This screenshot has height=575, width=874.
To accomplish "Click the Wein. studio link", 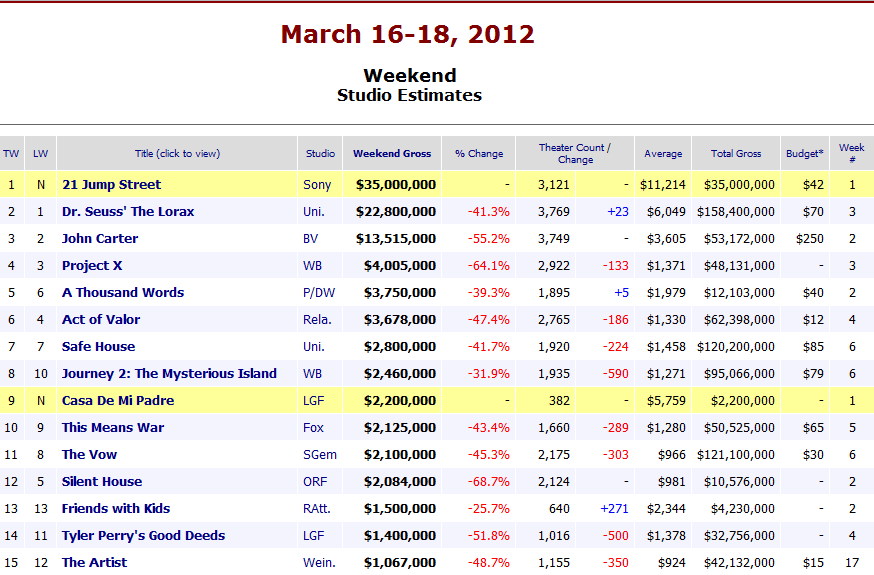I will click(319, 563).
